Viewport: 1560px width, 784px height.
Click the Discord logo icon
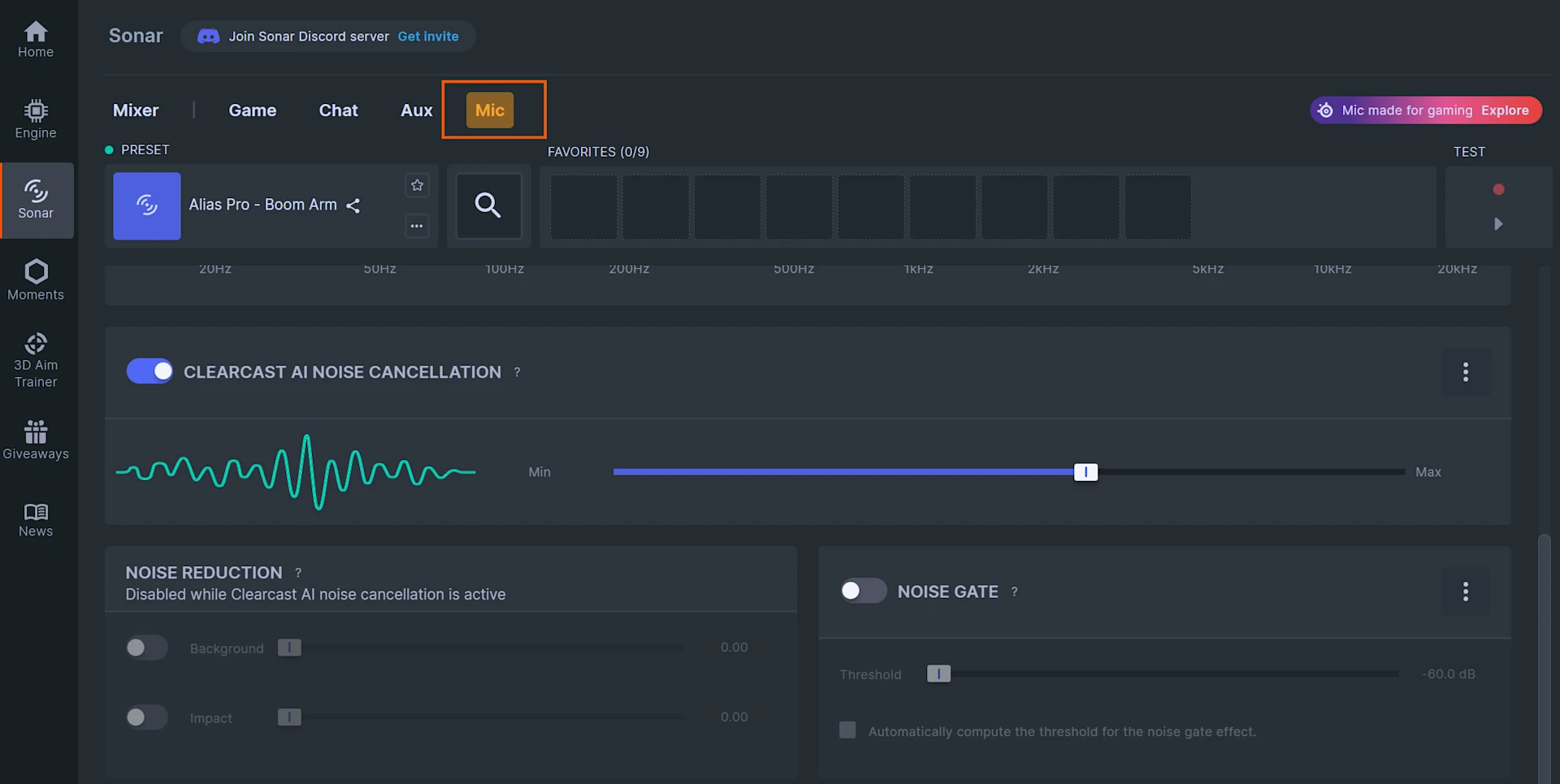(x=209, y=37)
